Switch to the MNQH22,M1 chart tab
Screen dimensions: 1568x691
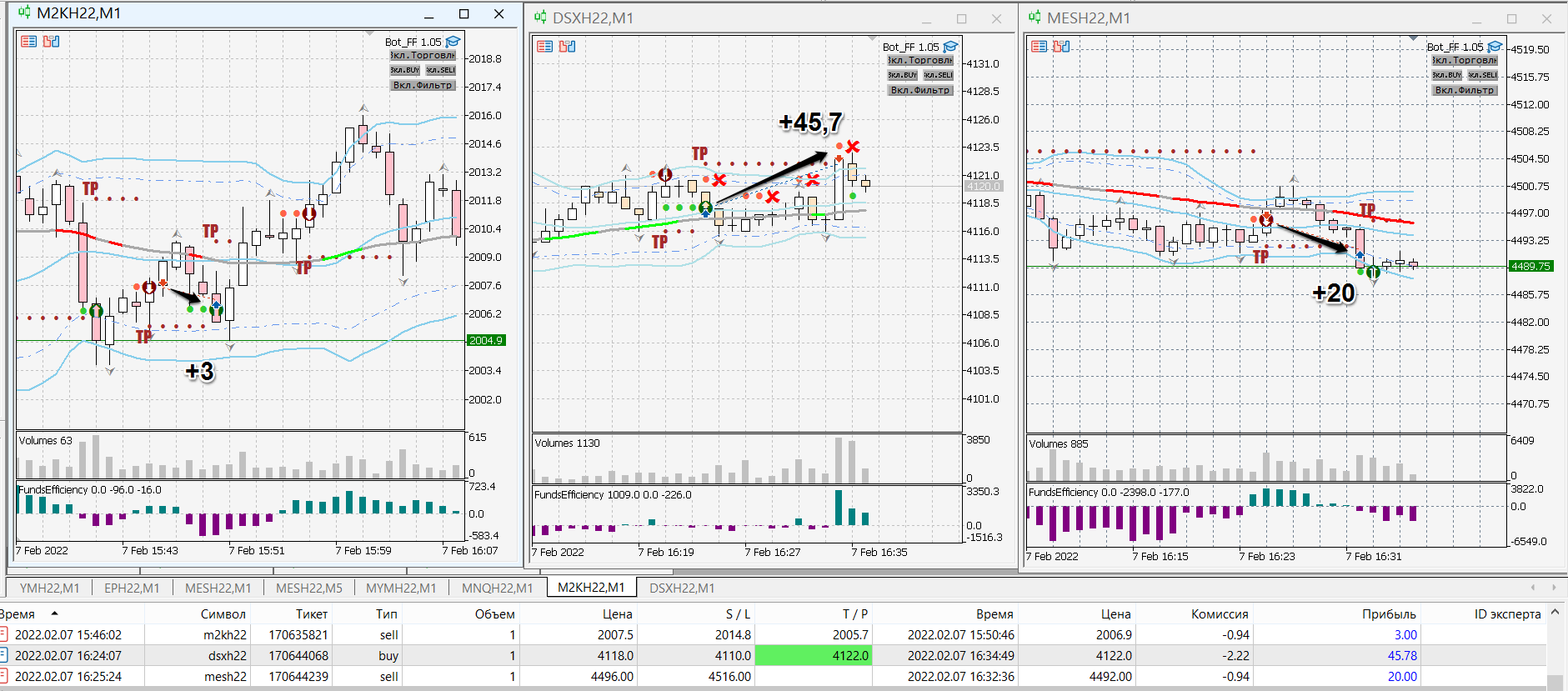(497, 588)
